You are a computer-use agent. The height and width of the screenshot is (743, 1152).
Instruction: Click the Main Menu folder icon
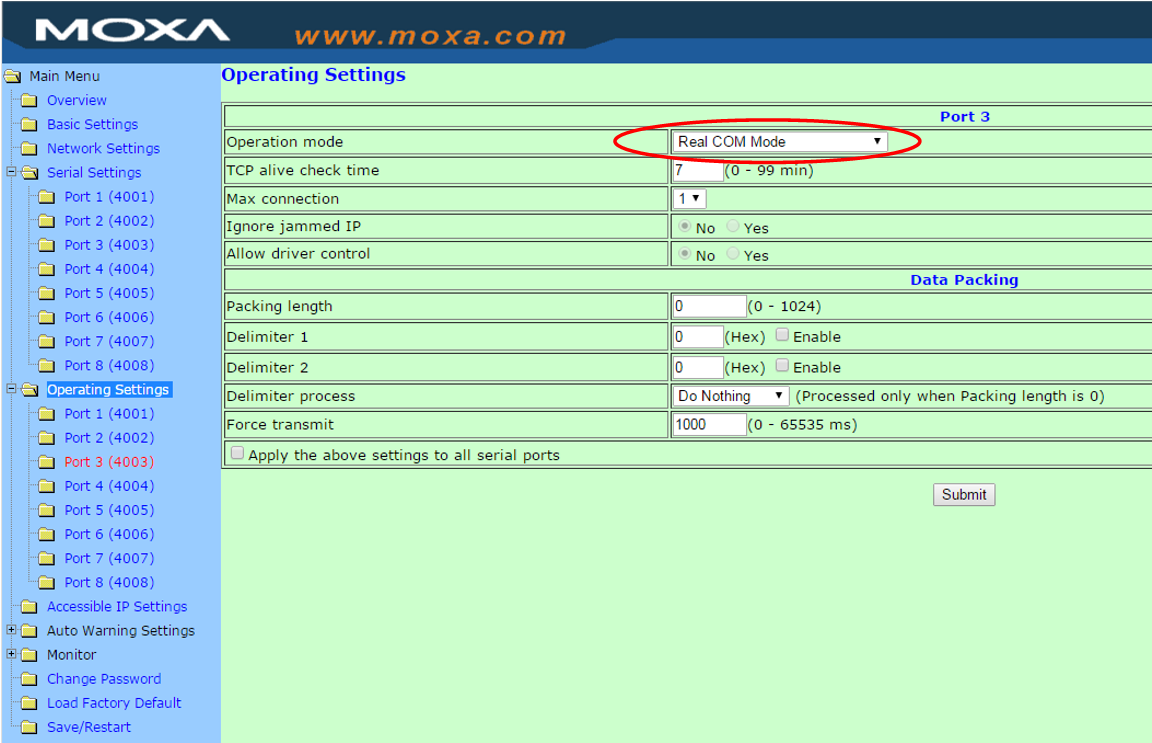[12, 76]
